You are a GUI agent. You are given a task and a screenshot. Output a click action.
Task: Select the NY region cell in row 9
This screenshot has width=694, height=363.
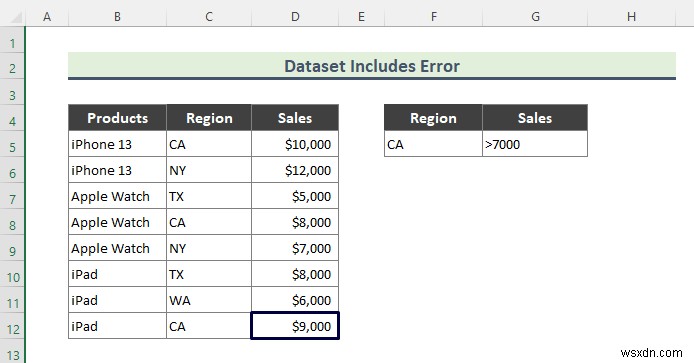209,248
